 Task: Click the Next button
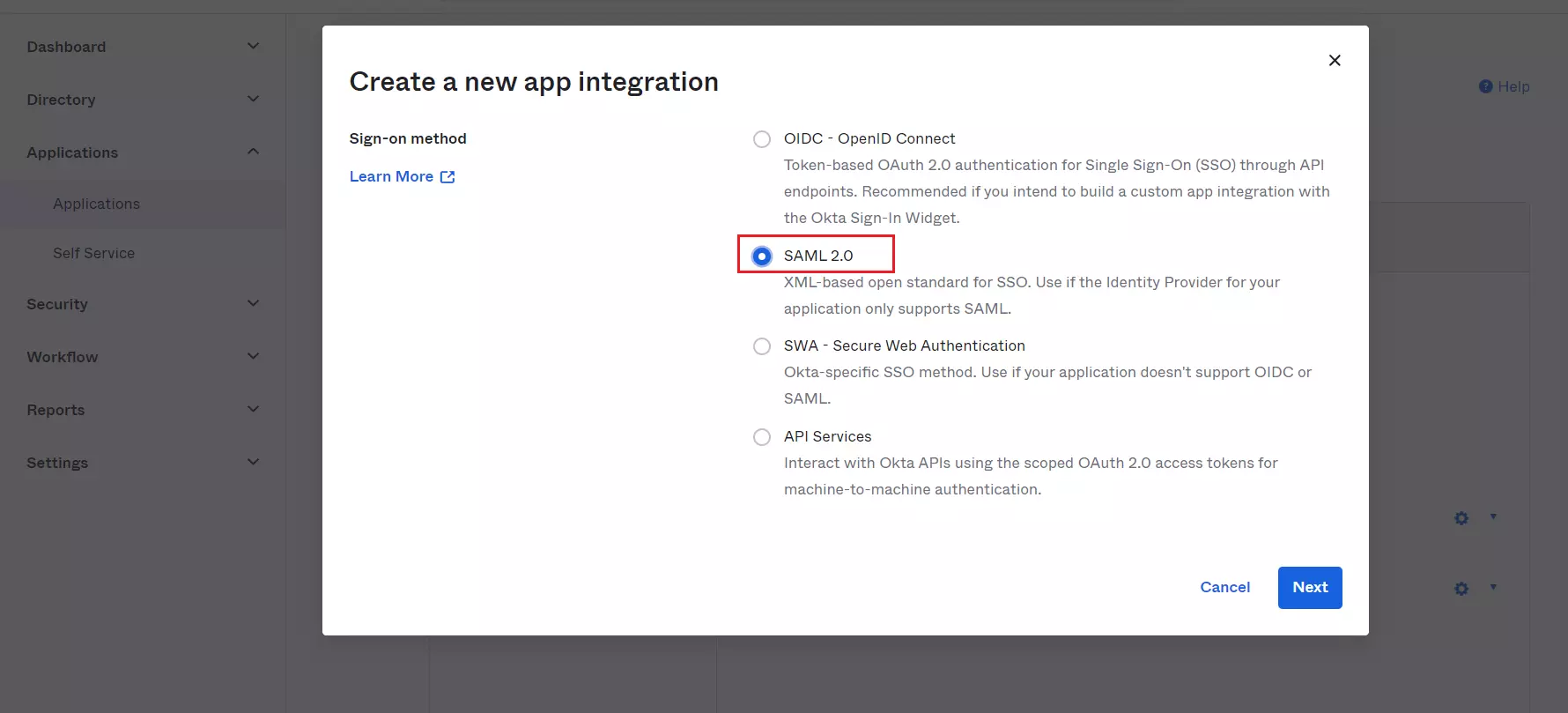click(1310, 588)
